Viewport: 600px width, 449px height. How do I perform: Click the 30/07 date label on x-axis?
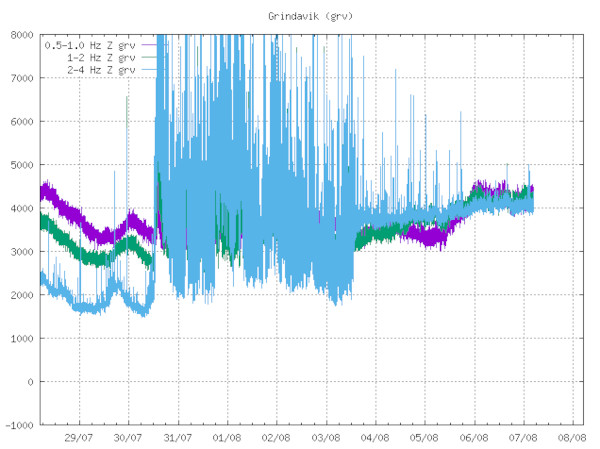(x=128, y=437)
